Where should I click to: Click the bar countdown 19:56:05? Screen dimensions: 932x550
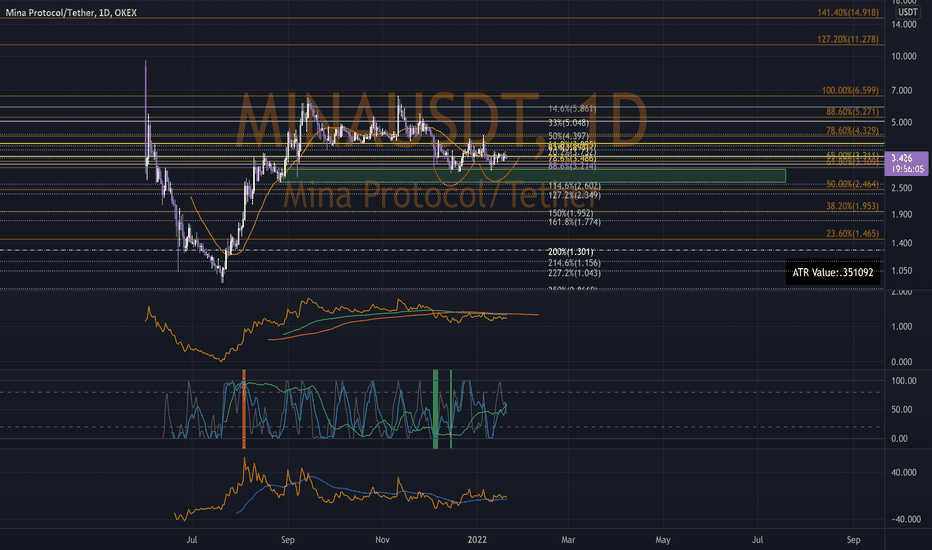908,169
